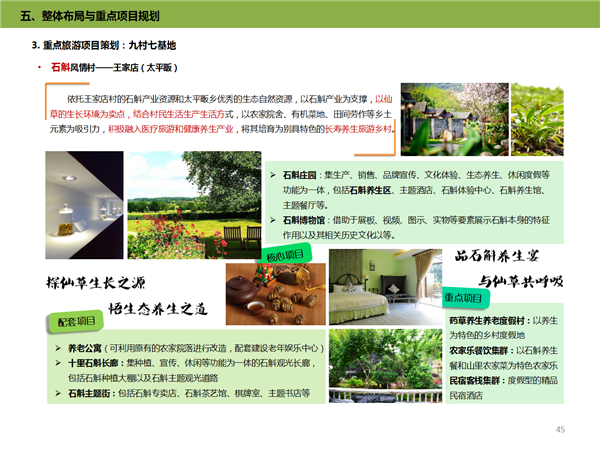Click the arrow bullet before 石斛庄园
This screenshot has height=450, width=600.
(274, 175)
